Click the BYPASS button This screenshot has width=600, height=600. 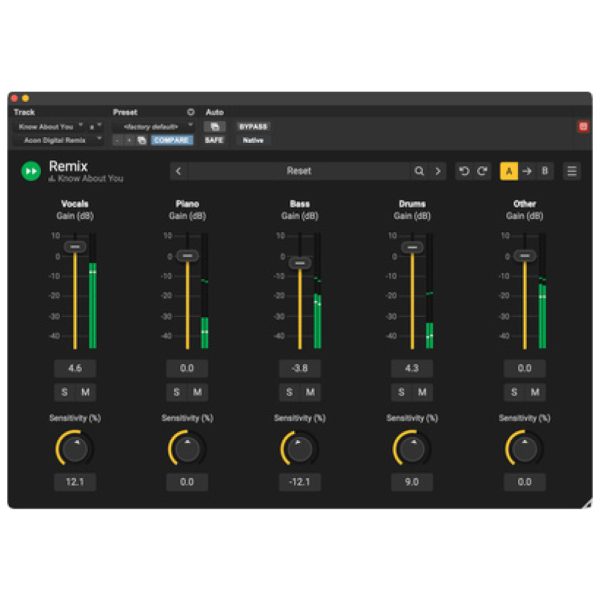(253, 127)
